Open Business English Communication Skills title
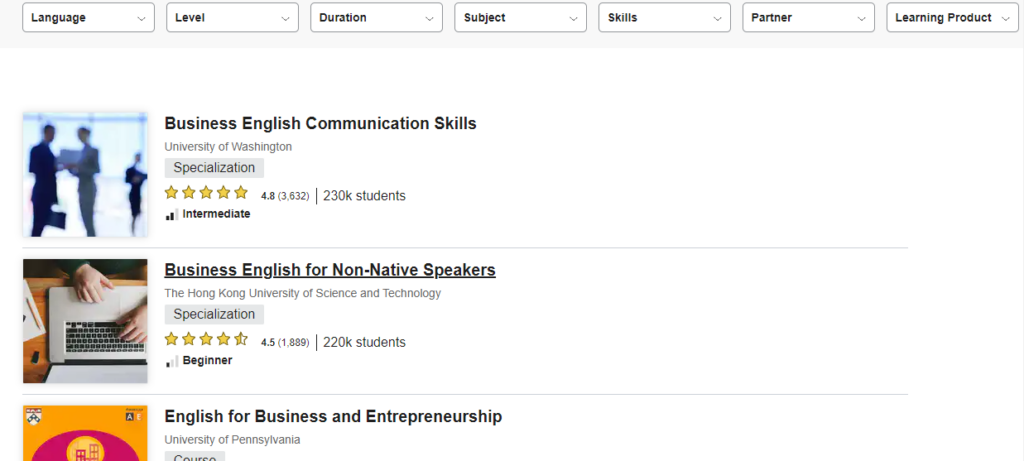 point(320,123)
